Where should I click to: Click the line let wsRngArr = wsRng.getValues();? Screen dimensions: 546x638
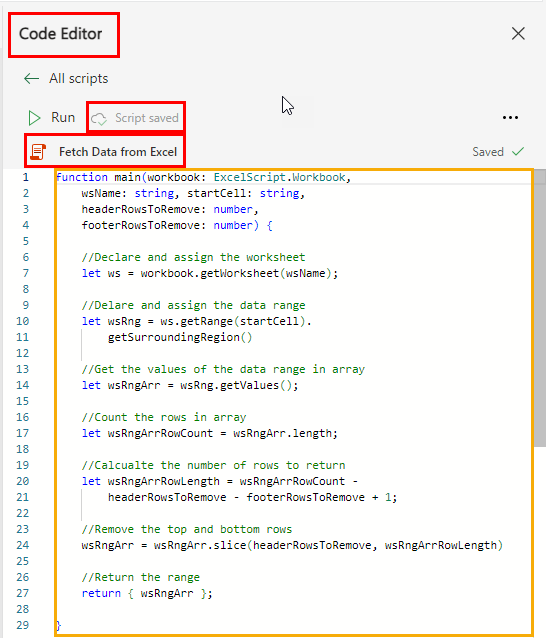(190, 385)
